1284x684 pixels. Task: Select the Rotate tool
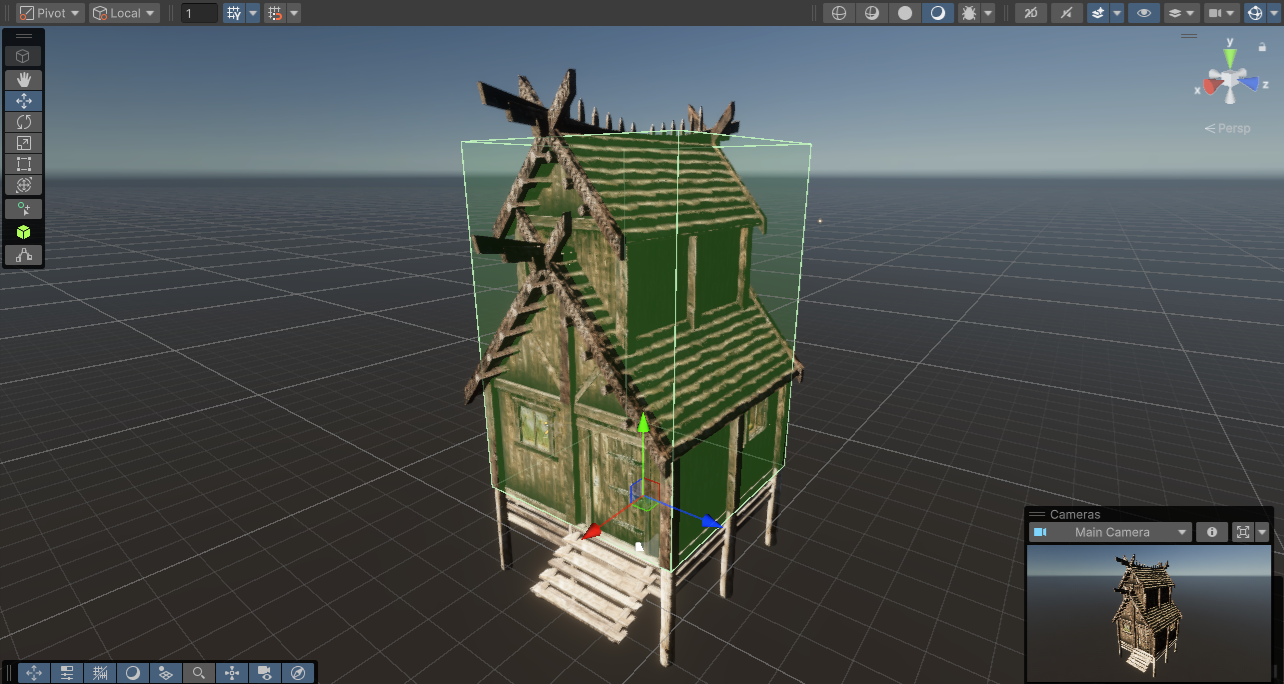(23, 121)
